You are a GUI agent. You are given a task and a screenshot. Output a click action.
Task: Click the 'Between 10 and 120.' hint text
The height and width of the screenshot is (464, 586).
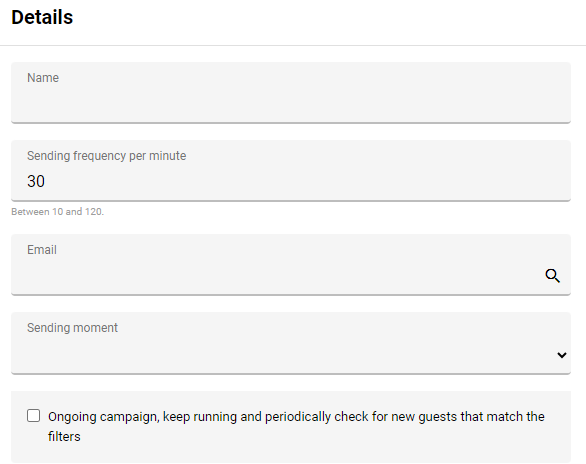(x=58, y=212)
